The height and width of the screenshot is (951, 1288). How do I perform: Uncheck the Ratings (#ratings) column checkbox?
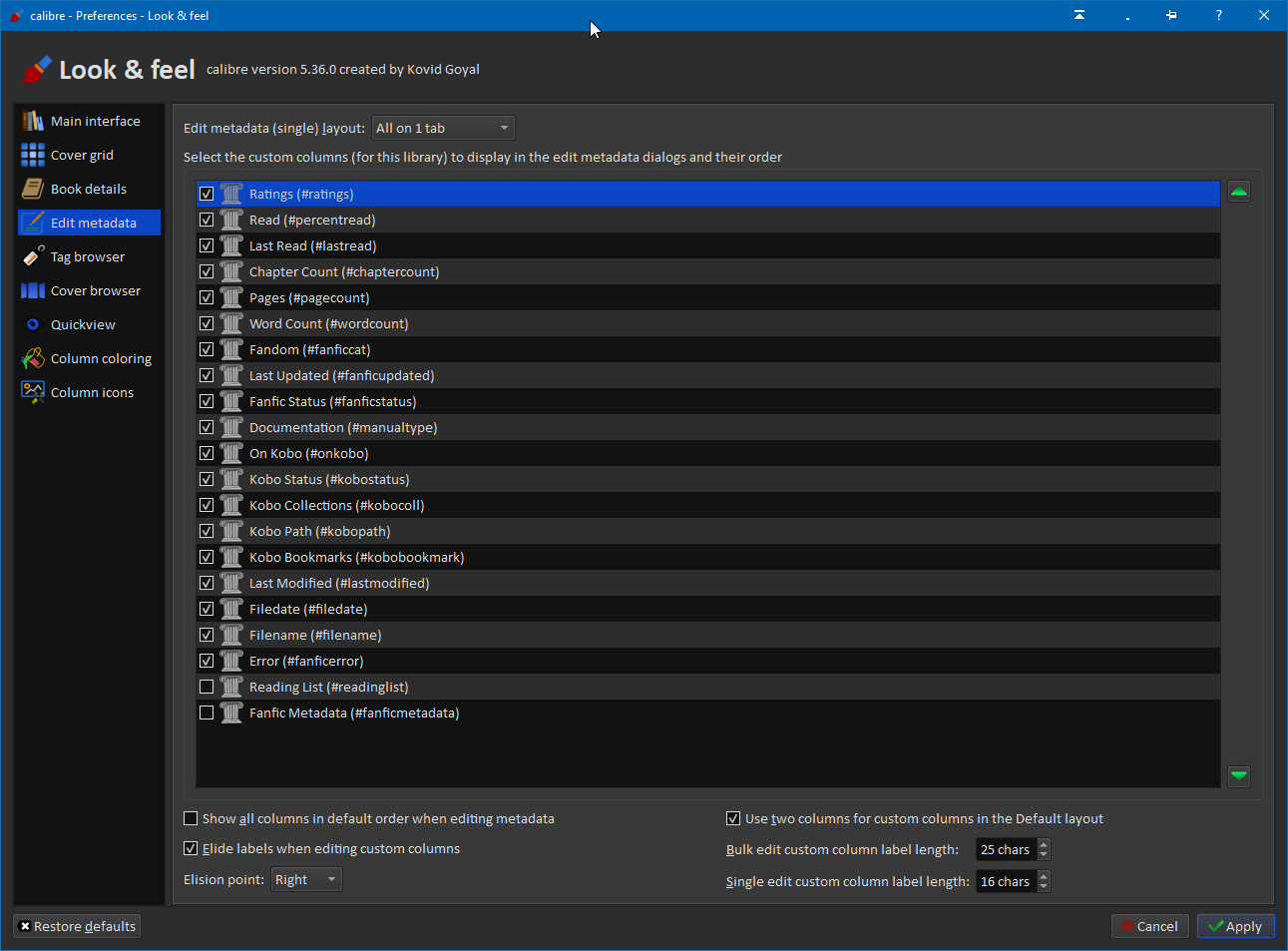pos(207,194)
